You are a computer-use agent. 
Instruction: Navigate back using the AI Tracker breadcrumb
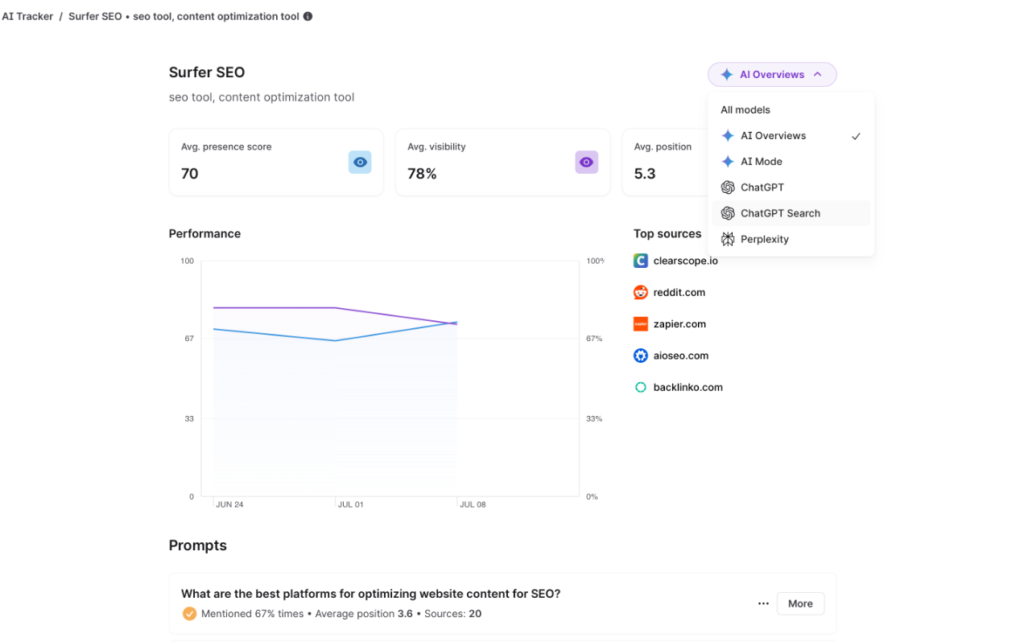point(27,16)
